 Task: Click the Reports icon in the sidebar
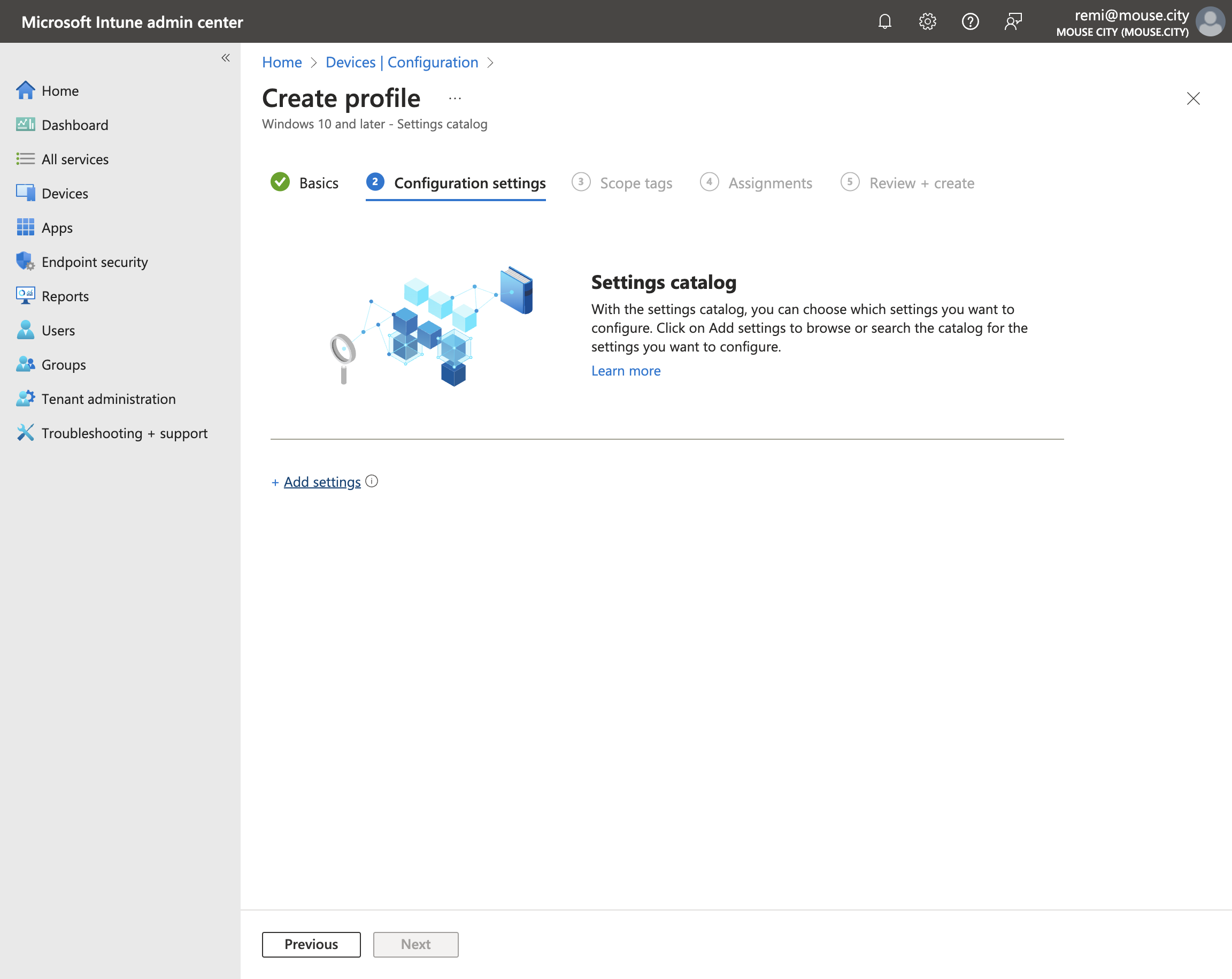25,296
